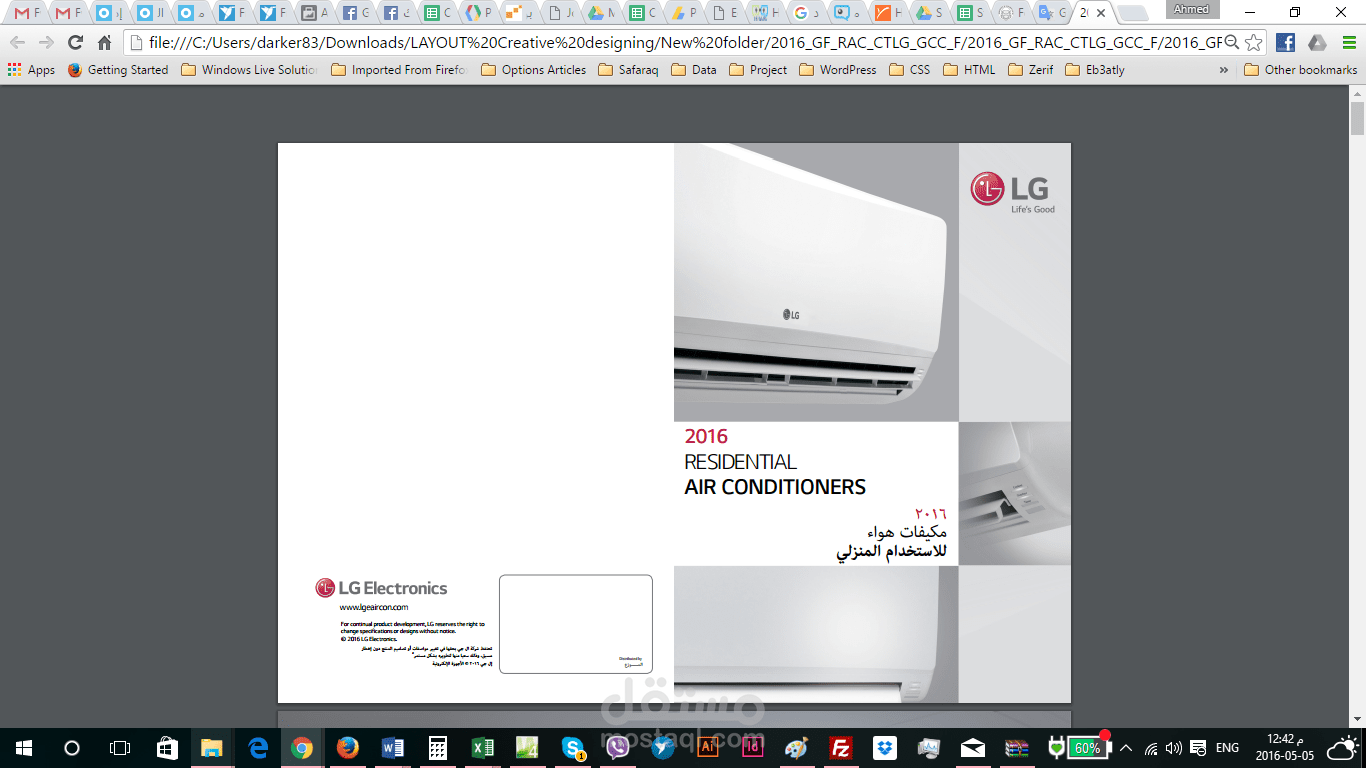Launch the Windows Store from taskbar

[168, 748]
